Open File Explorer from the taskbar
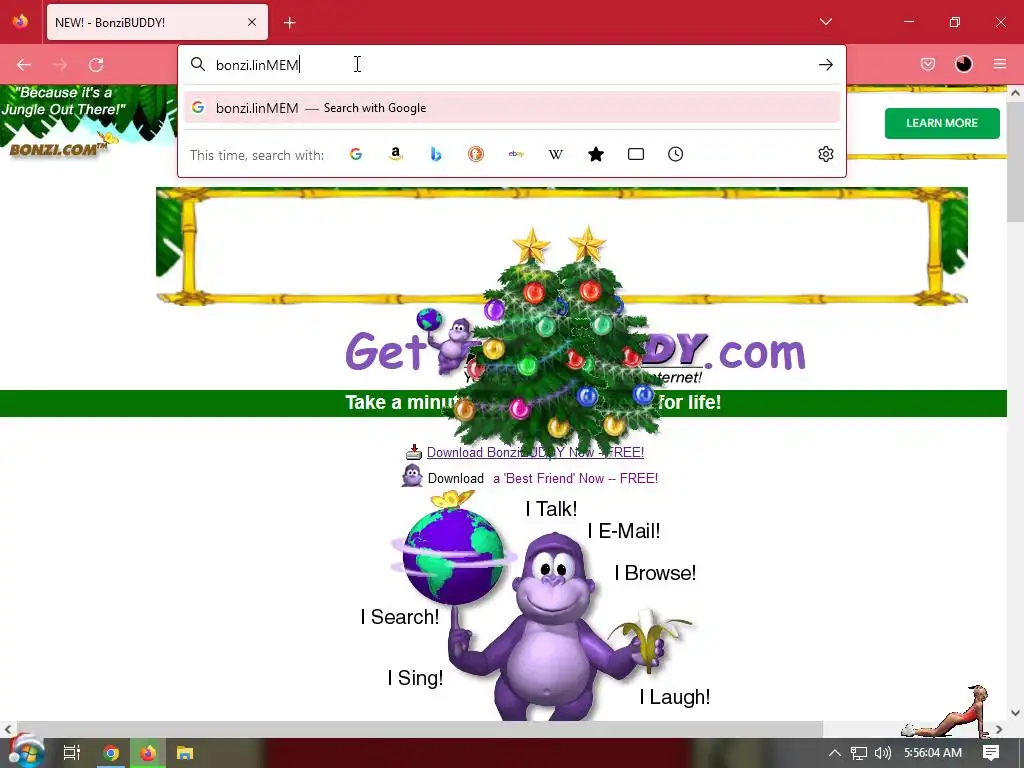 coord(185,753)
